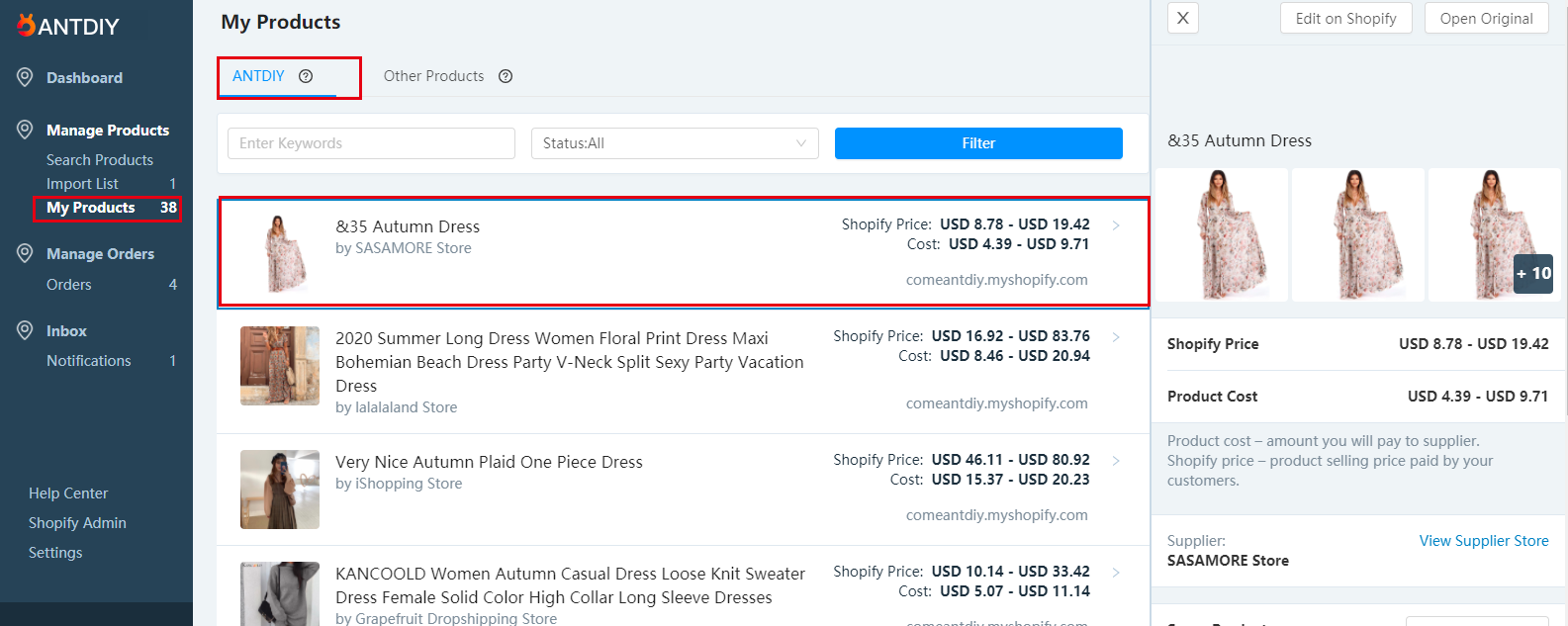Click the Manage Products pin icon
1568x626 pixels.
coord(25,130)
